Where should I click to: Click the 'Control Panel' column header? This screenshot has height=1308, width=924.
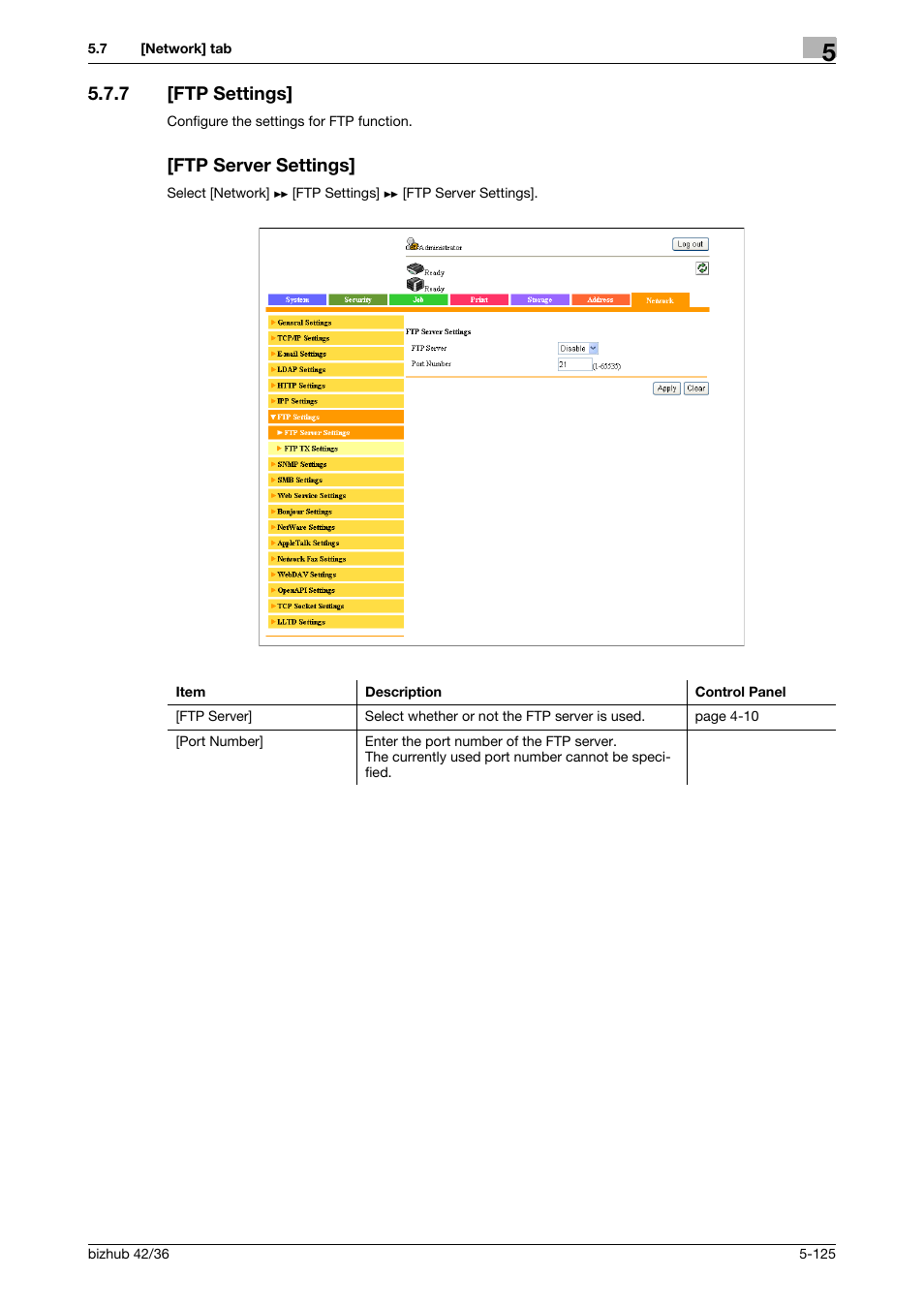(741, 692)
